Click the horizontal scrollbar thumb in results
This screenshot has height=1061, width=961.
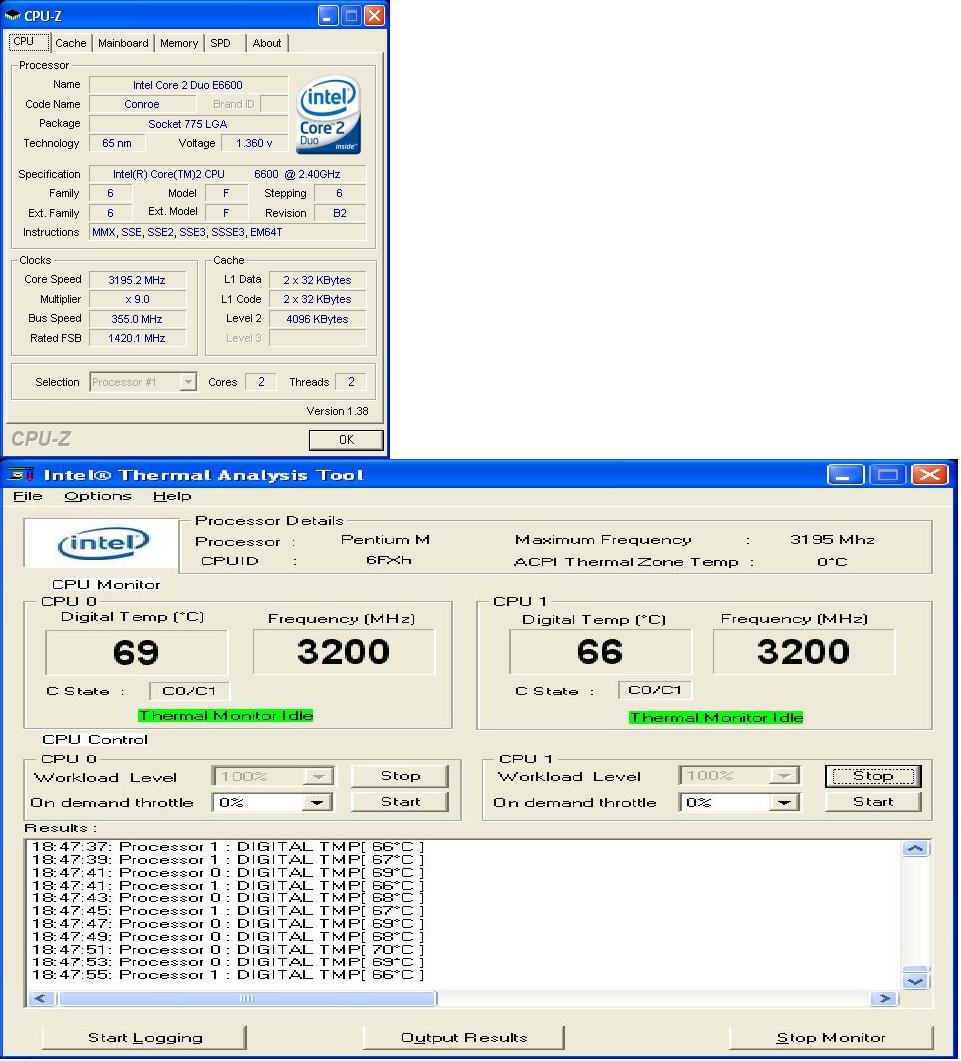248,998
